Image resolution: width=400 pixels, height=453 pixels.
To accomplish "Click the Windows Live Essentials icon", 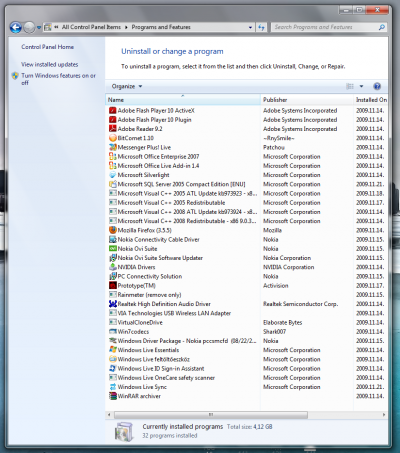I will [x=113, y=350].
